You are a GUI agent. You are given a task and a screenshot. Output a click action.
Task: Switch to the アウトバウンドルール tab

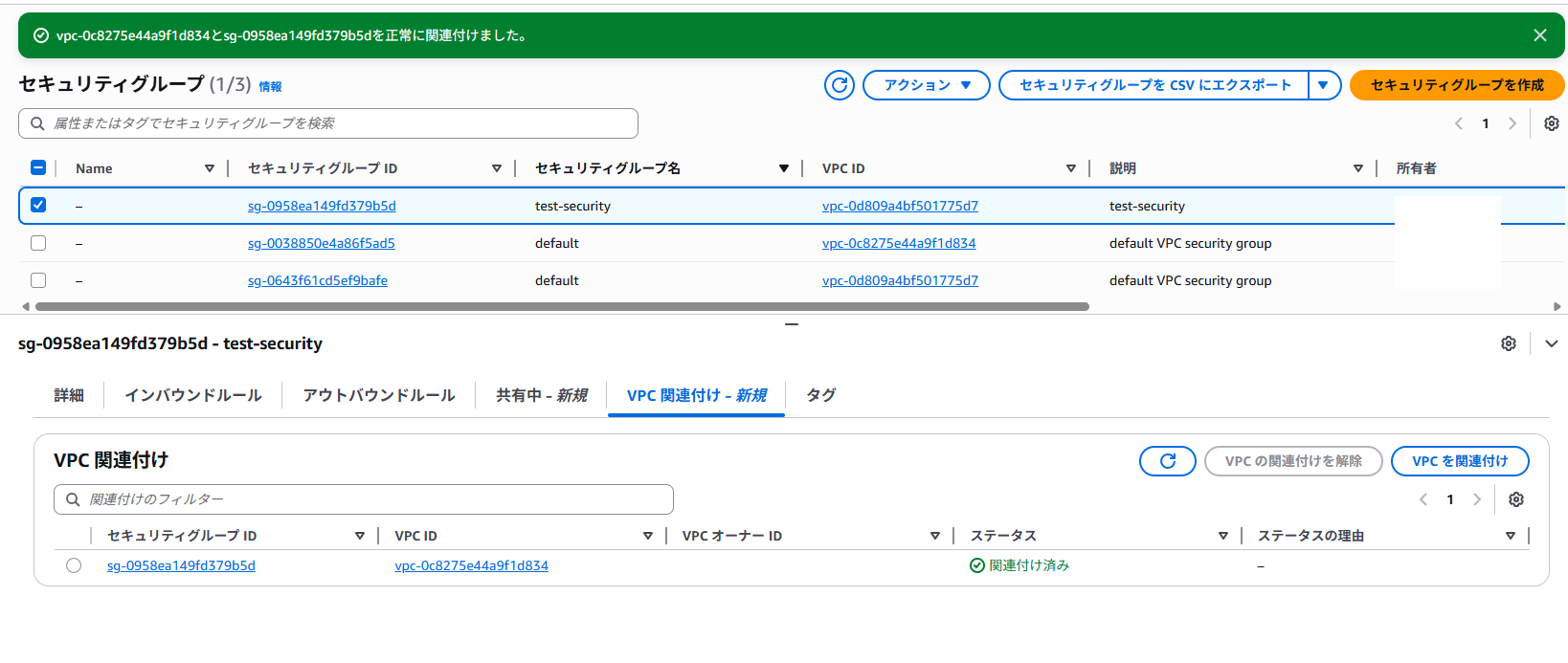[378, 395]
